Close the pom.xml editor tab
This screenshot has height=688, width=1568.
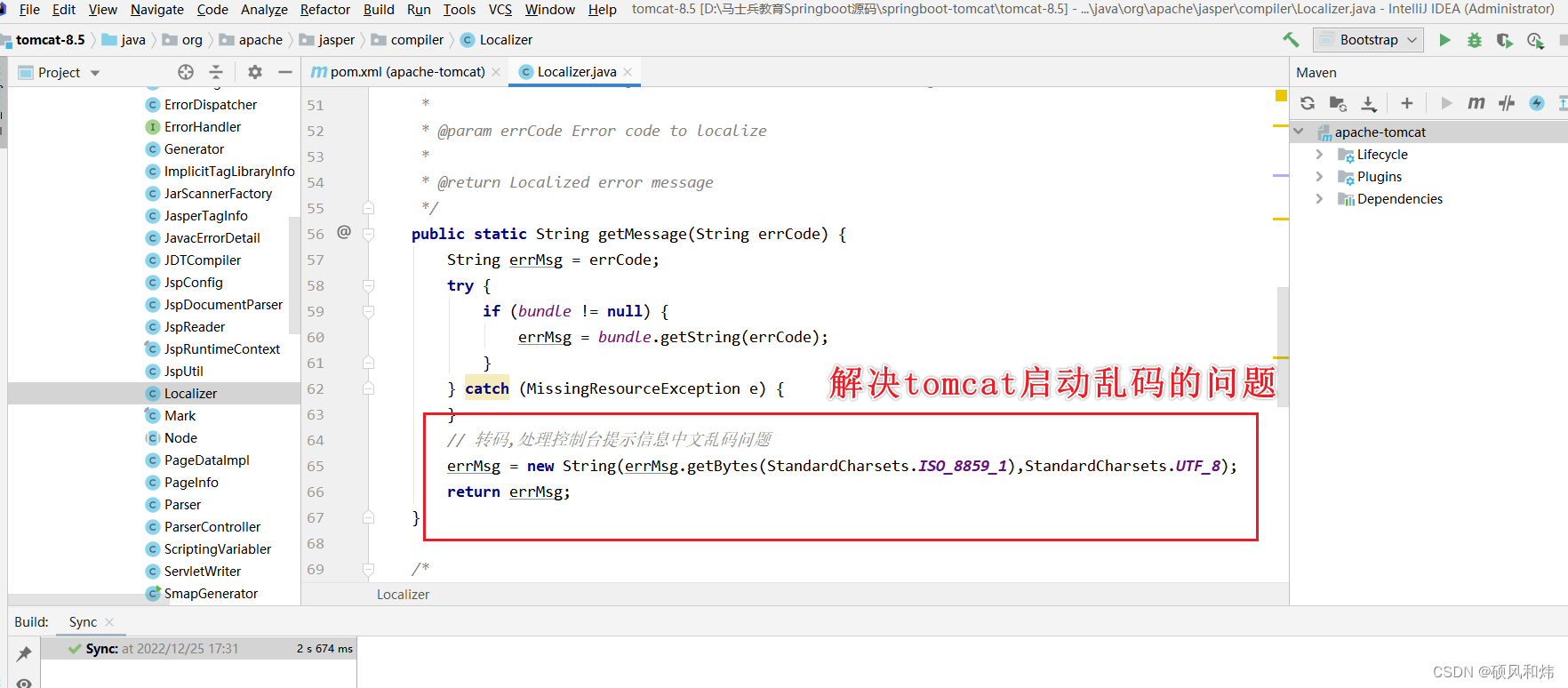[x=496, y=72]
